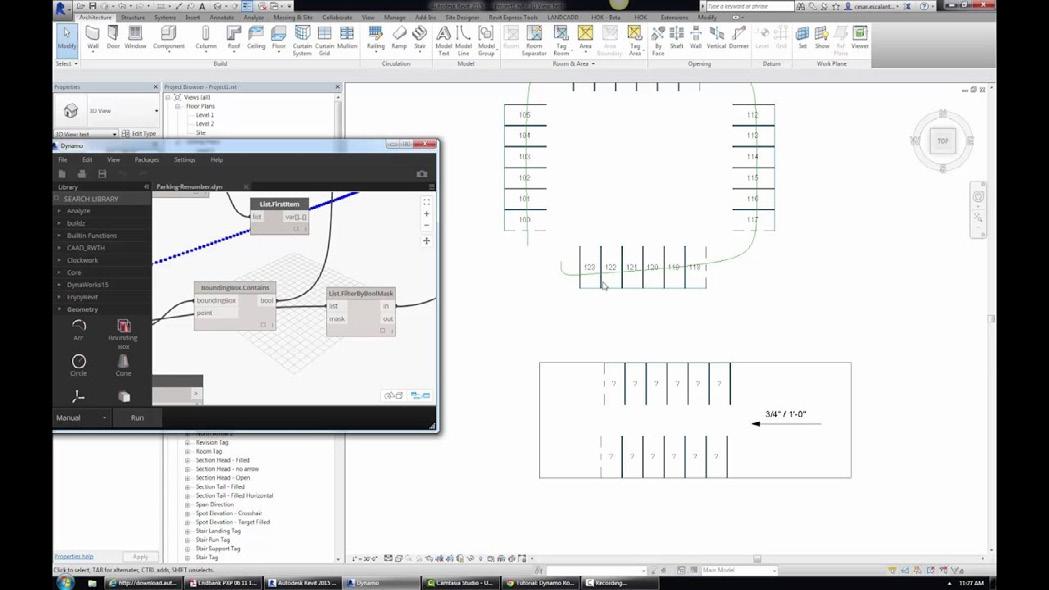
Task: Expand the Clockwork library category
Action: (x=82, y=260)
